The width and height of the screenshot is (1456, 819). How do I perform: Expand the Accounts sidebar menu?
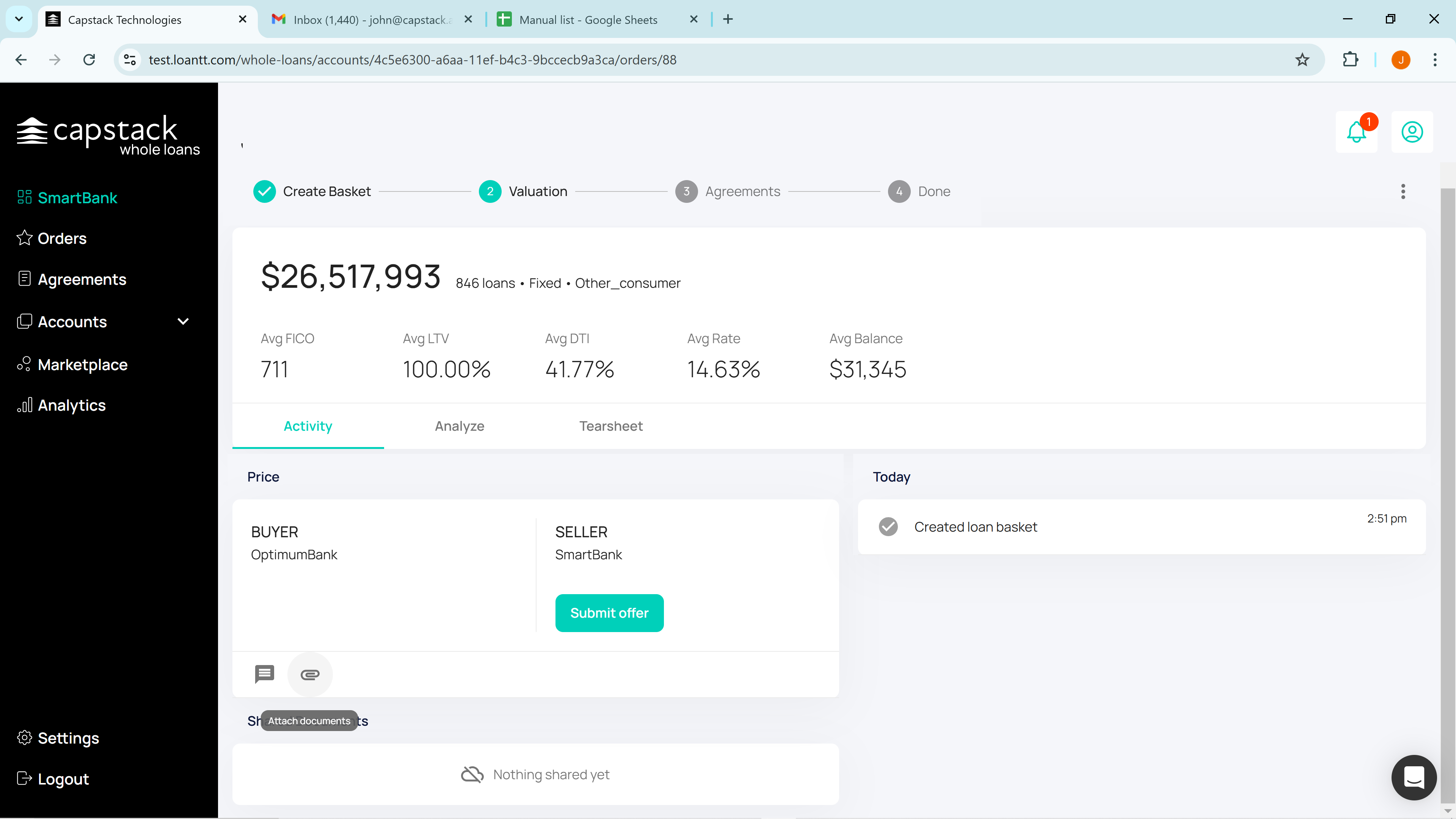coord(182,322)
